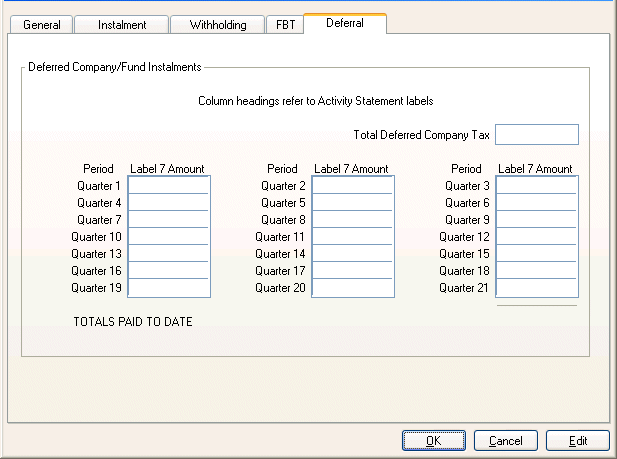This screenshot has width=617, height=459.
Task: Click the Quarter 20 amount field
Action: pos(352,288)
